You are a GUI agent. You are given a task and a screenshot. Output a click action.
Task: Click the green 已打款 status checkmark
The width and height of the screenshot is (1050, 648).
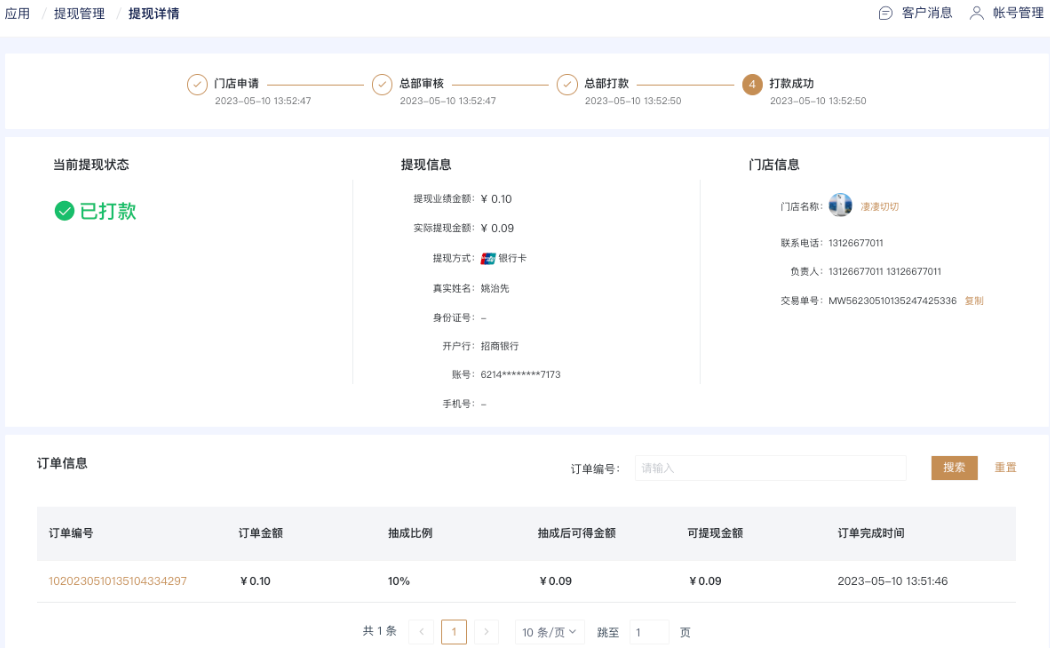(64, 211)
